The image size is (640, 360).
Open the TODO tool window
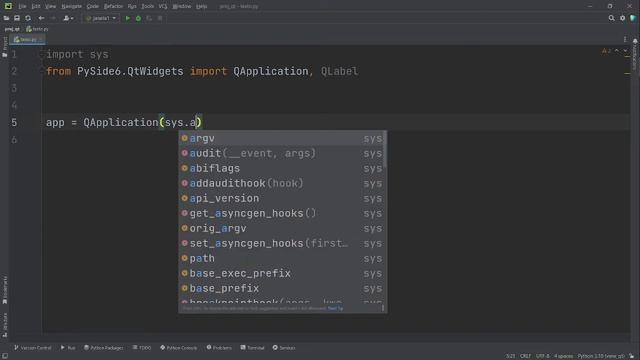pyautogui.click(x=142, y=348)
